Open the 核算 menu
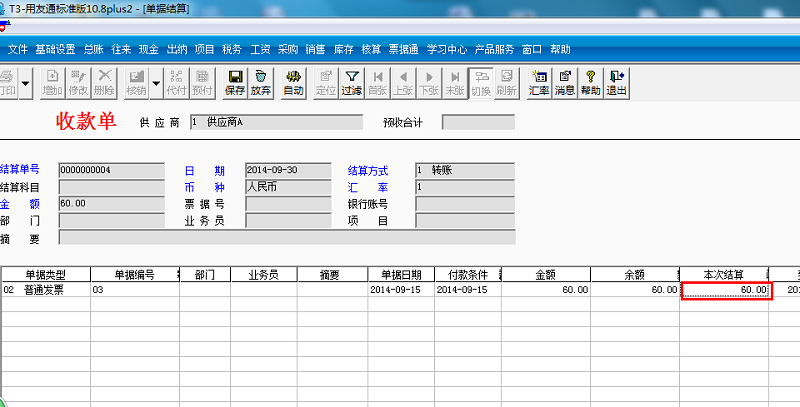The width and height of the screenshot is (800, 407). point(371,49)
